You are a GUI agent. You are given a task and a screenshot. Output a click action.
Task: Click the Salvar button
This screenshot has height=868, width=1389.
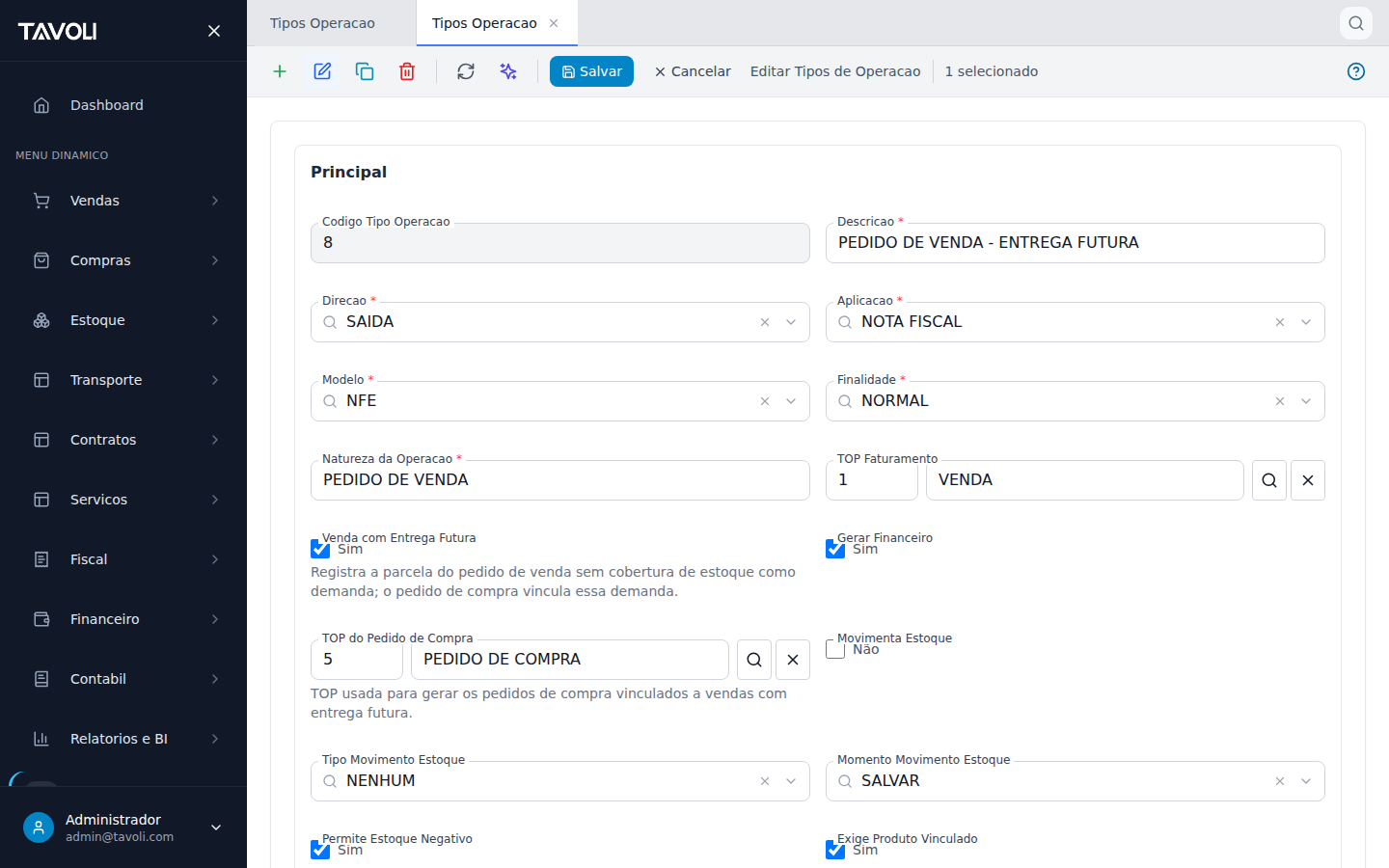[591, 71]
